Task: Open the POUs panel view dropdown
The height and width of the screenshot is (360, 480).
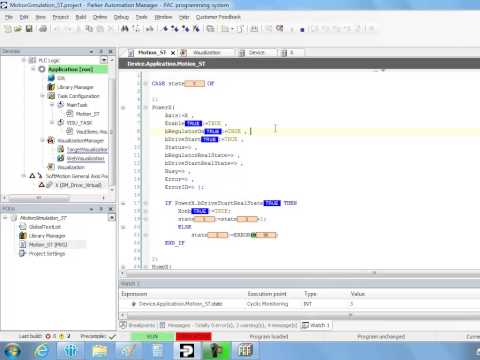Action: pos(112,218)
